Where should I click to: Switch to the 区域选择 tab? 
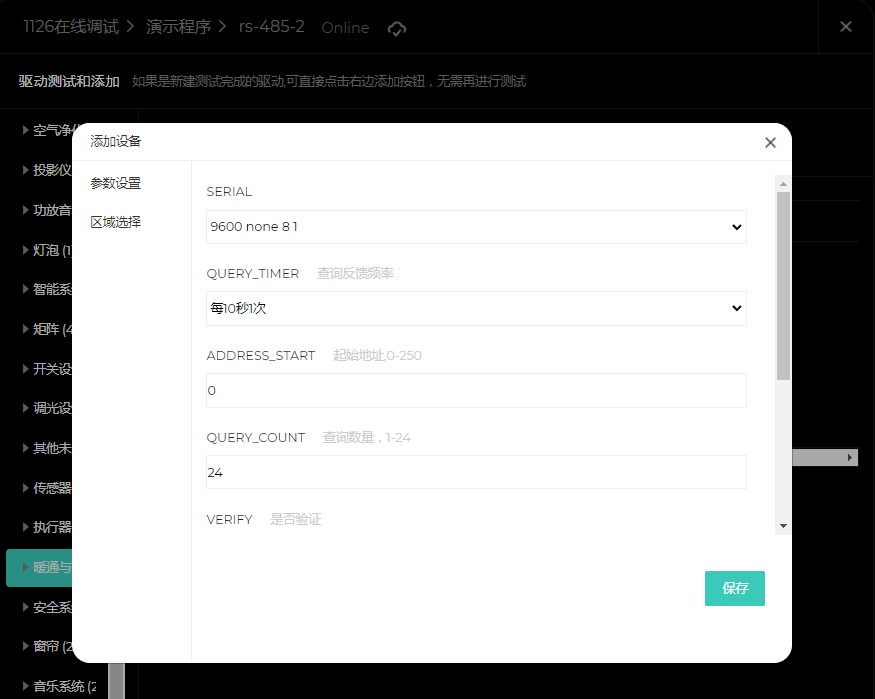tap(116, 222)
